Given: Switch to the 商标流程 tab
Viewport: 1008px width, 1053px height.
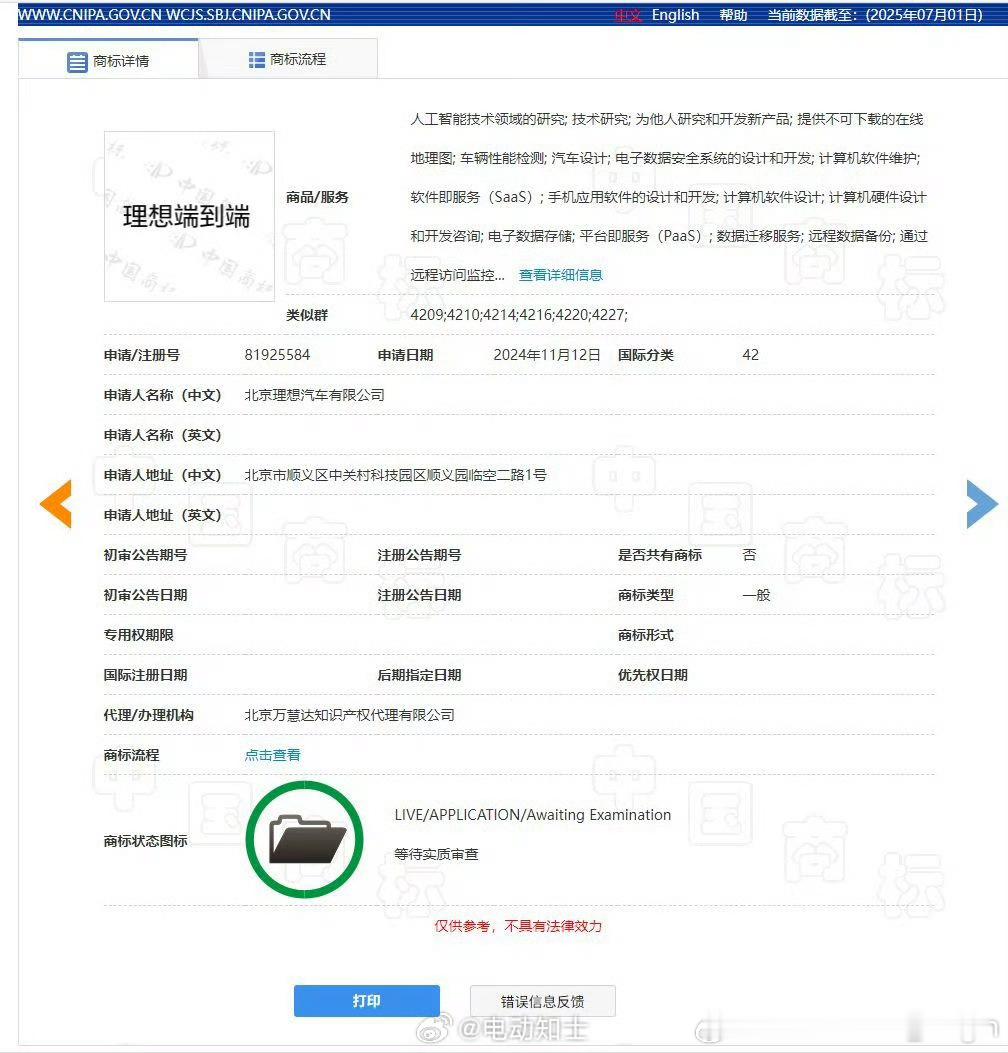Looking at the screenshot, I should coord(287,60).
